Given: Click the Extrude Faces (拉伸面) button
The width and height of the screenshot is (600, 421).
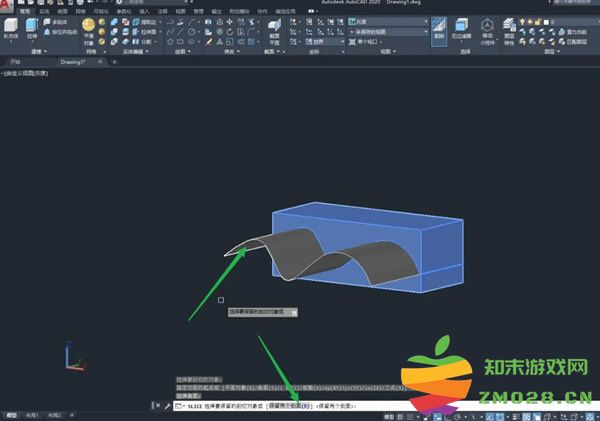Looking at the screenshot, I should click(x=144, y=32).
